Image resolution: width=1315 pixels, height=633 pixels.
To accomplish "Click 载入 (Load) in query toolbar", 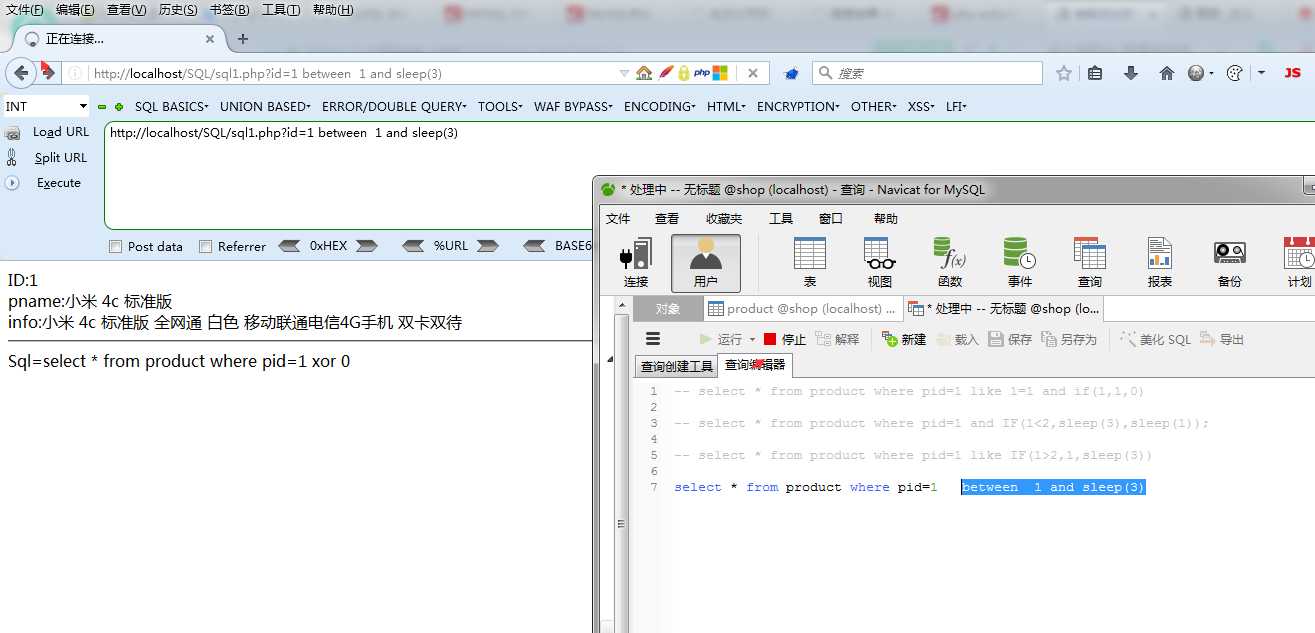I will point(957,339).
